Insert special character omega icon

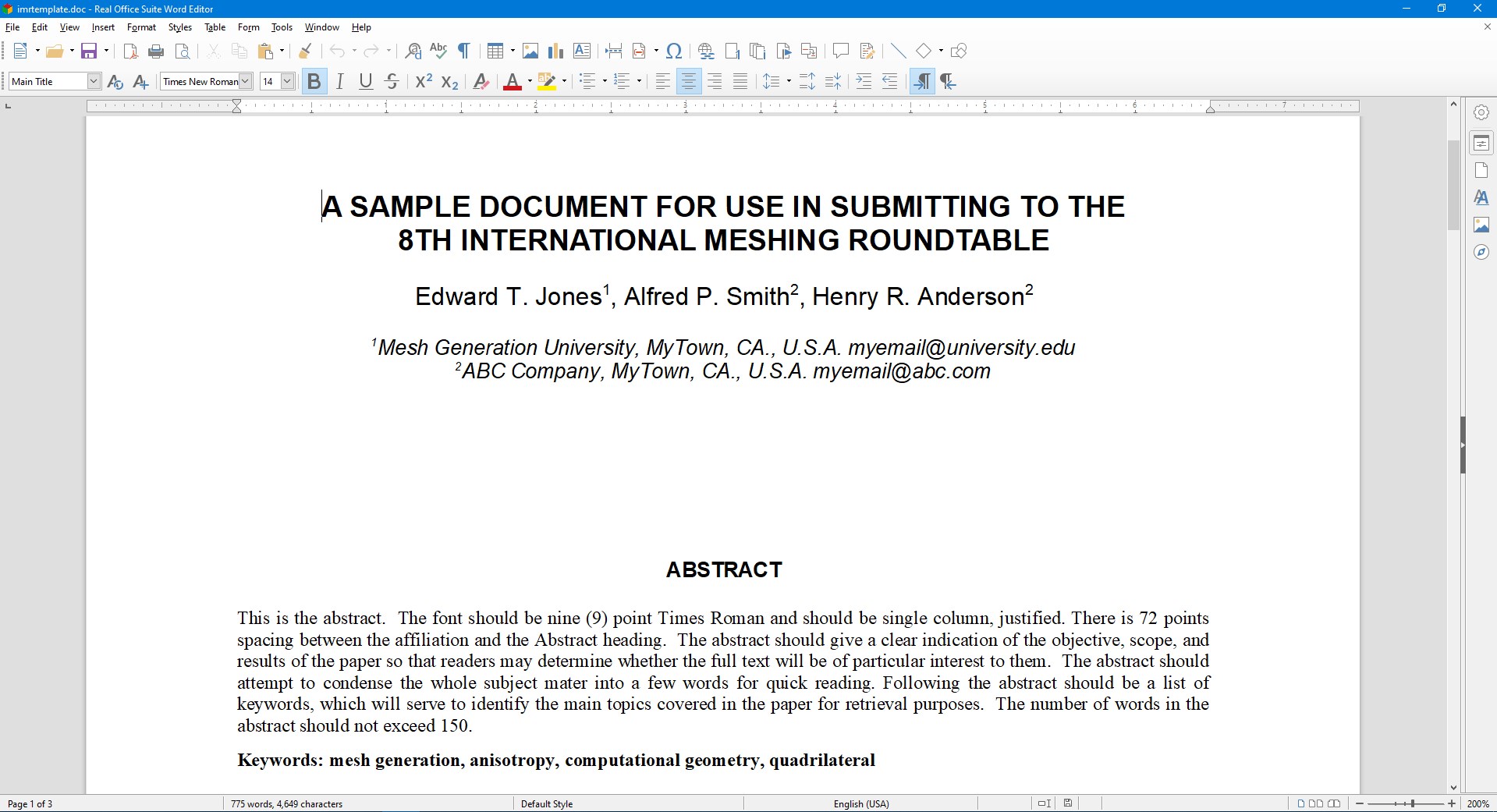click(675, 51)
